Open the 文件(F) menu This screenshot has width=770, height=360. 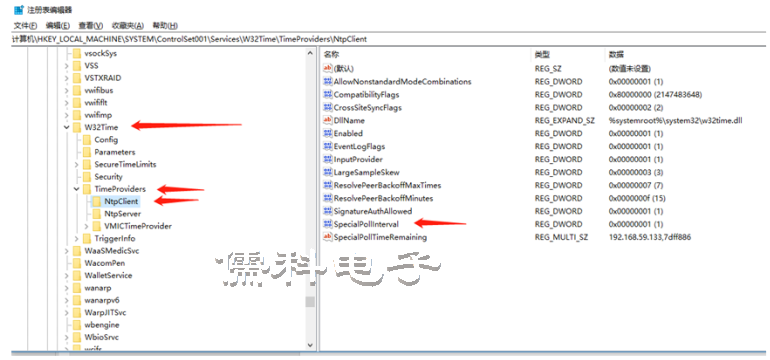26,26
